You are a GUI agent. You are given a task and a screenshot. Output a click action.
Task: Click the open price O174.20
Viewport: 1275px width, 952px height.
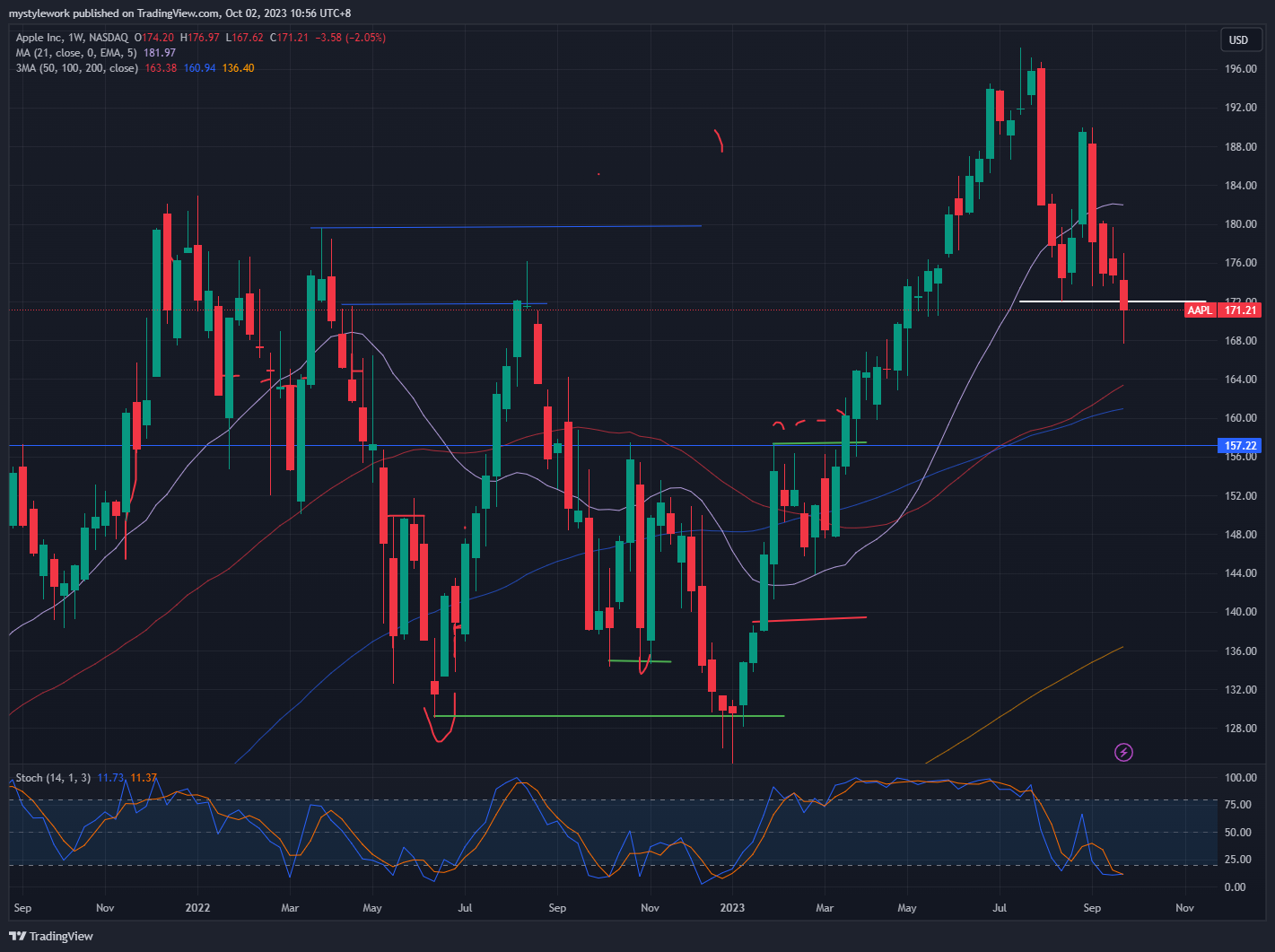154,38
